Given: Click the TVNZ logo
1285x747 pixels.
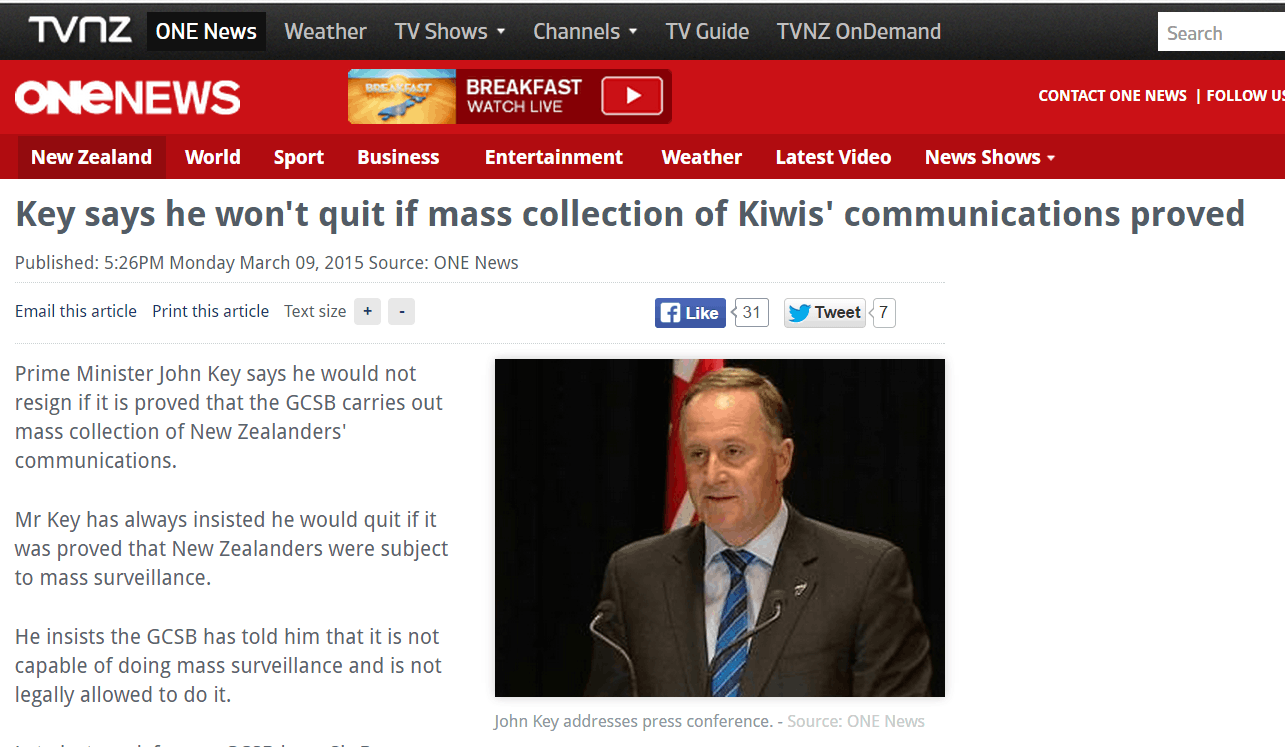Looking at the screenshot, I should pos(80,30).
